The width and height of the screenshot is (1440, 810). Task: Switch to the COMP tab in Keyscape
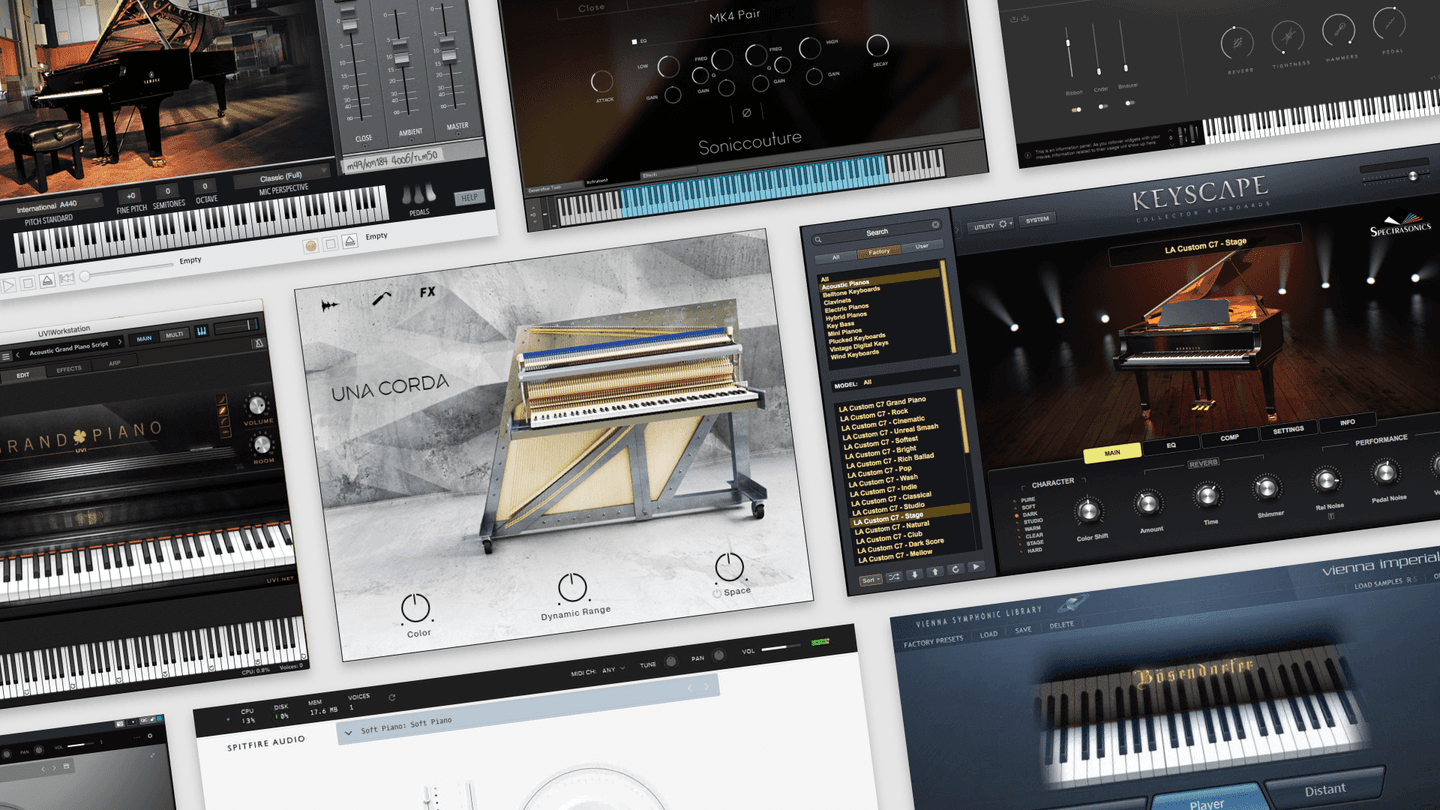coord(1229,437)
